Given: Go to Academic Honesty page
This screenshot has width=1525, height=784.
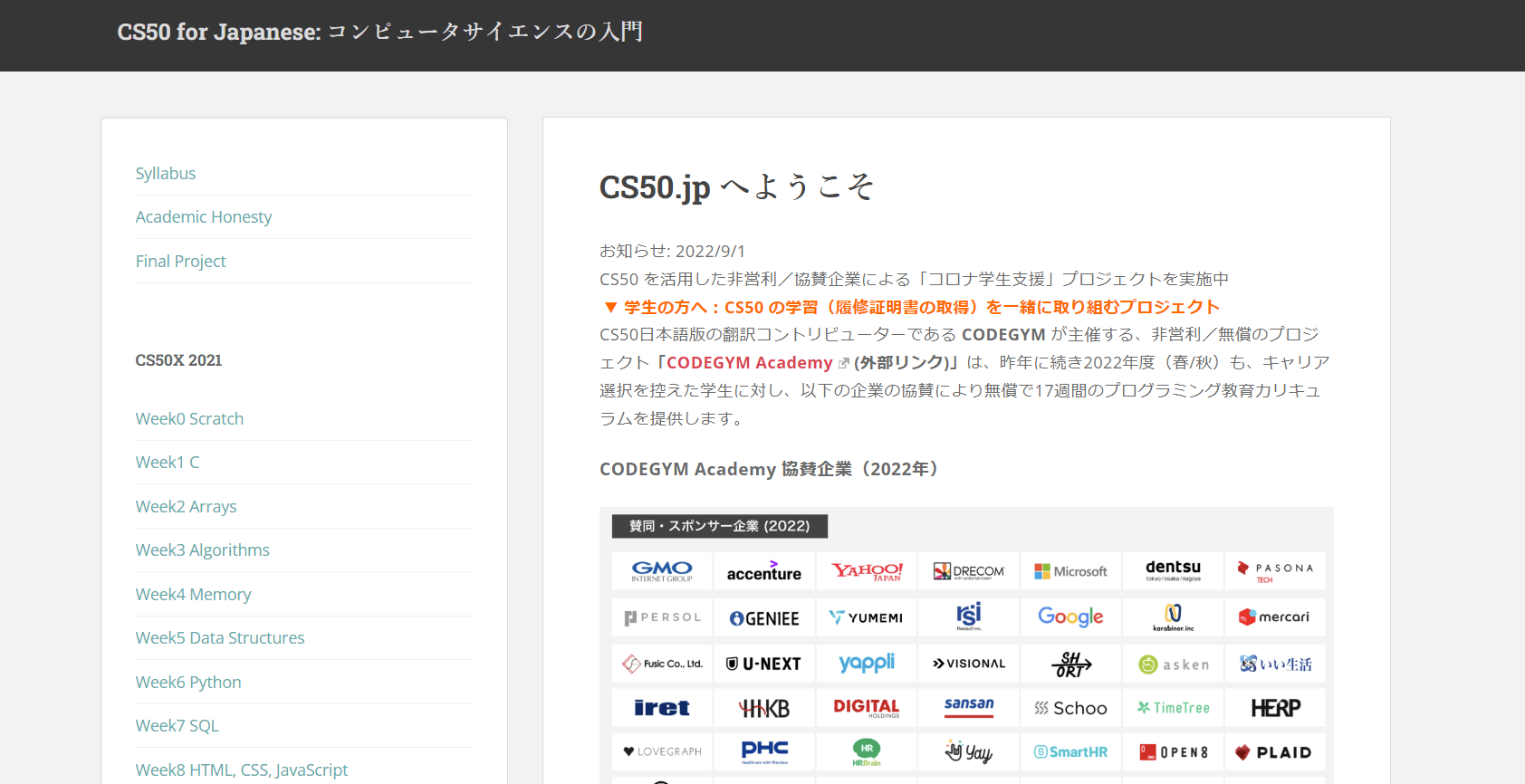Looking at the screenshot, I should [204, 216].
